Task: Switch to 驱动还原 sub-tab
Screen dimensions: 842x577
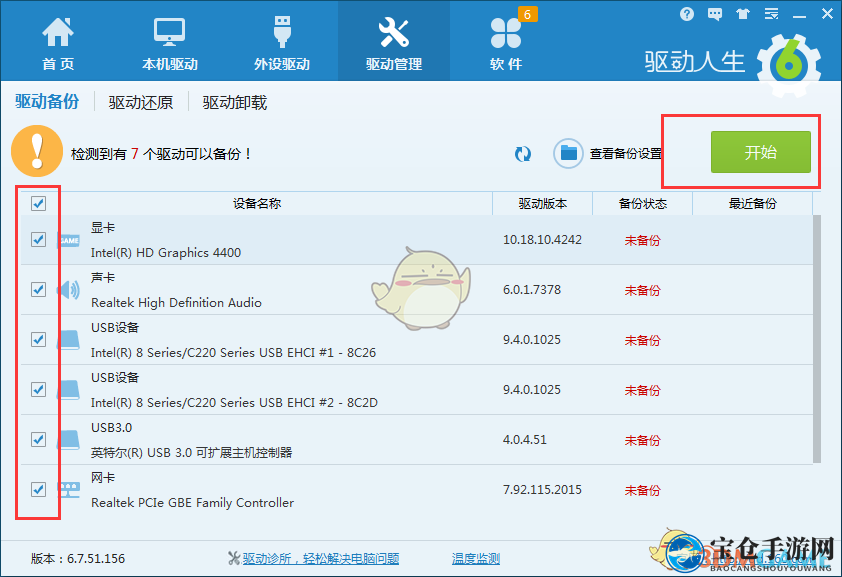Action: click(x=141, y=102)
